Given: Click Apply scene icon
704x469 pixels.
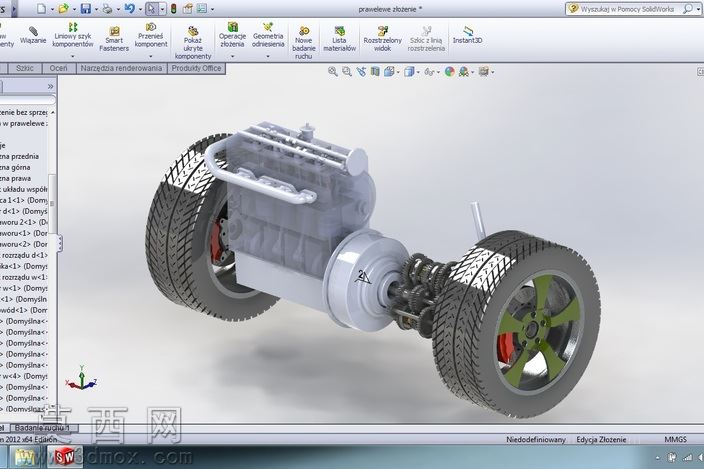Looking at the screenshot, I should click(464, 72).
